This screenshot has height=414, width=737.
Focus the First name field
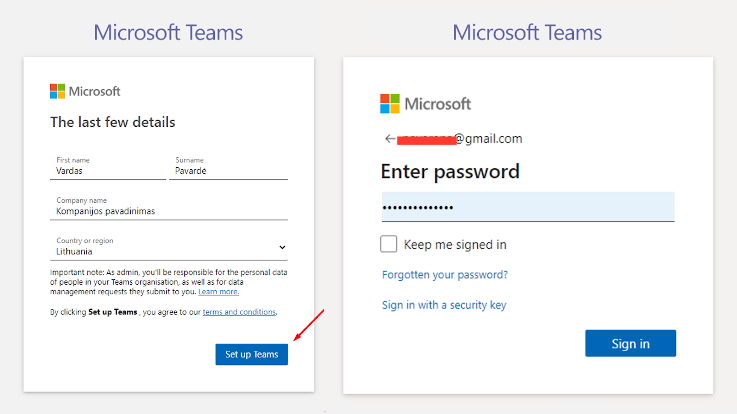[109, 171]
